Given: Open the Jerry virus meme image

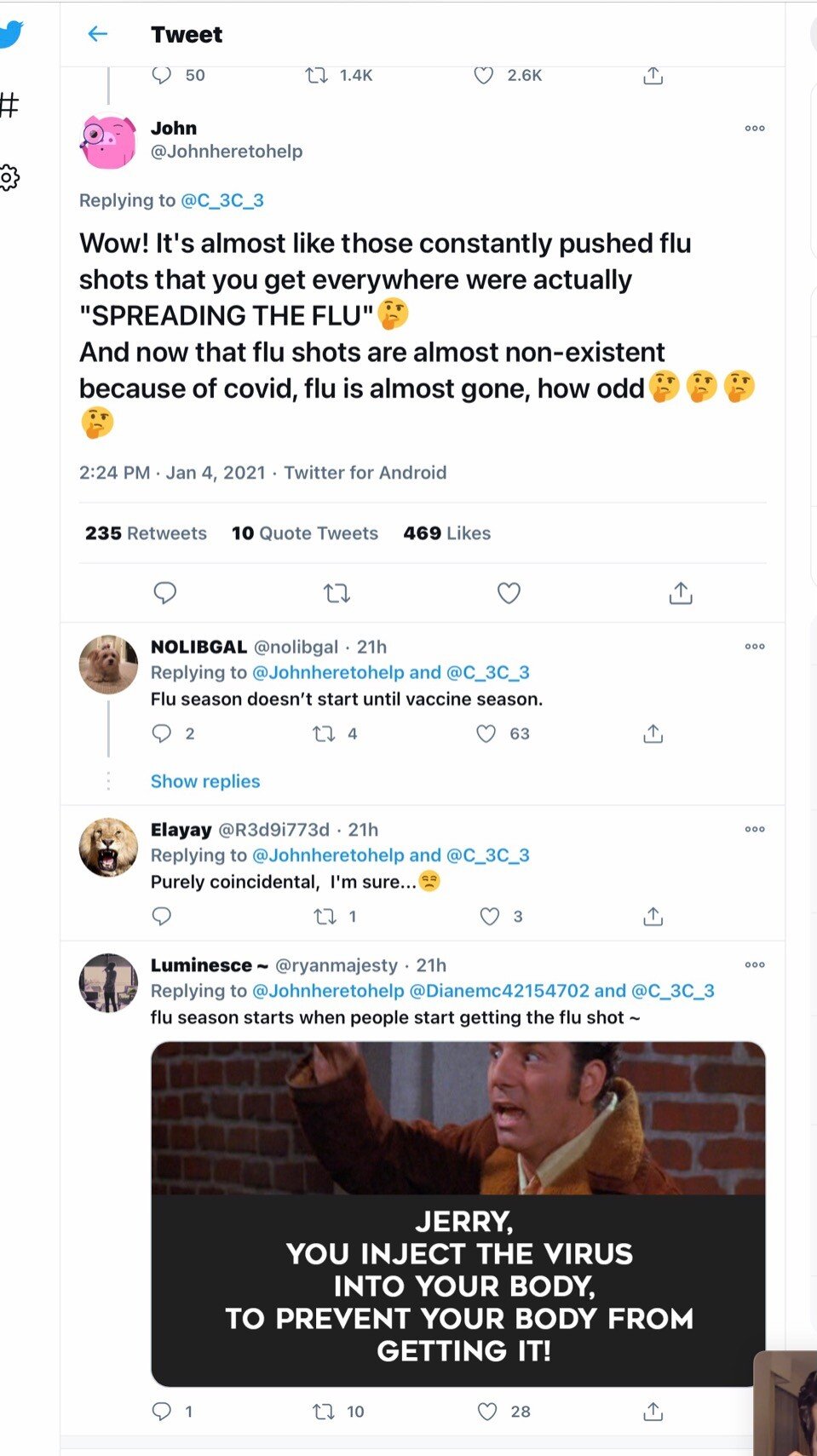Looking at the screenshot, I should [x=457, y=1213].
